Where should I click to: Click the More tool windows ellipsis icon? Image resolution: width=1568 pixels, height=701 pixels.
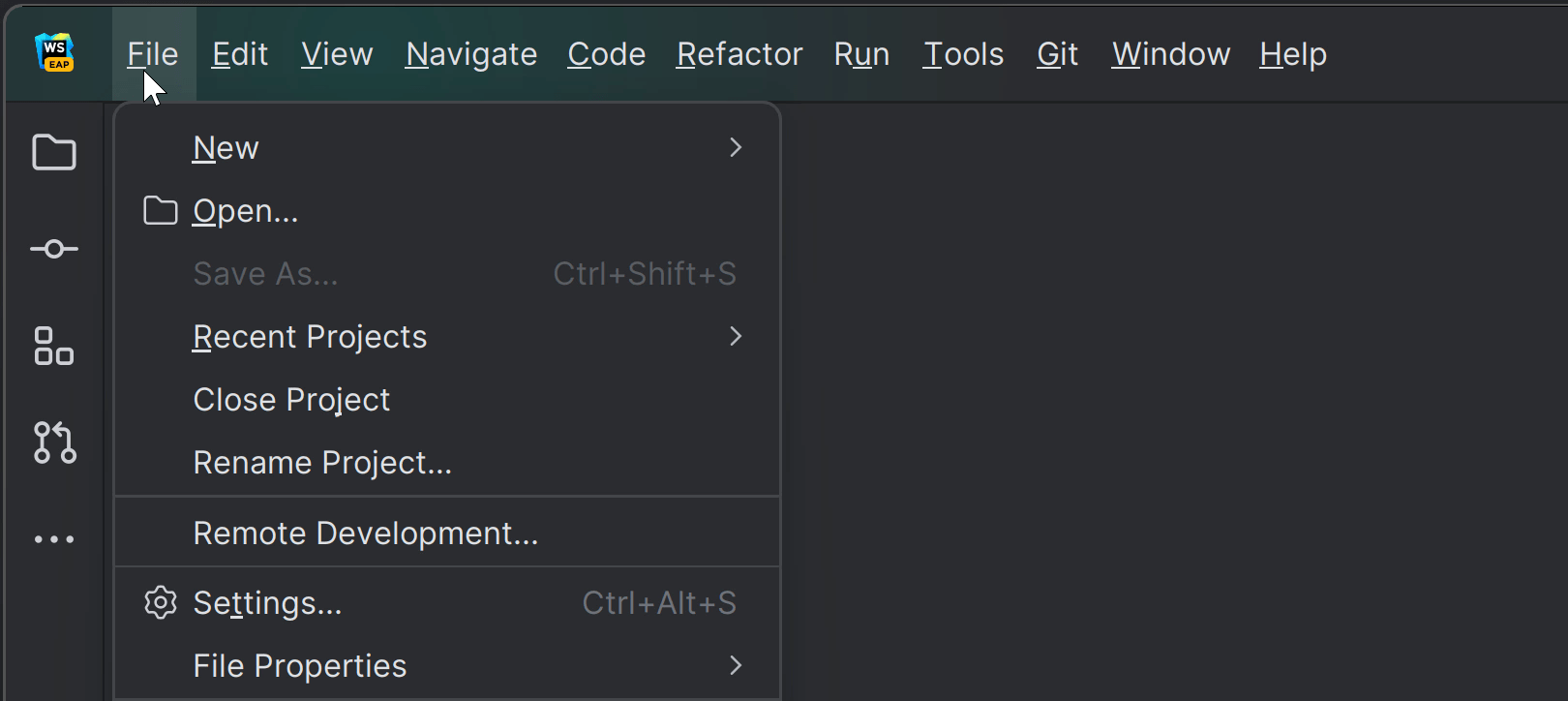click(54, 539)
